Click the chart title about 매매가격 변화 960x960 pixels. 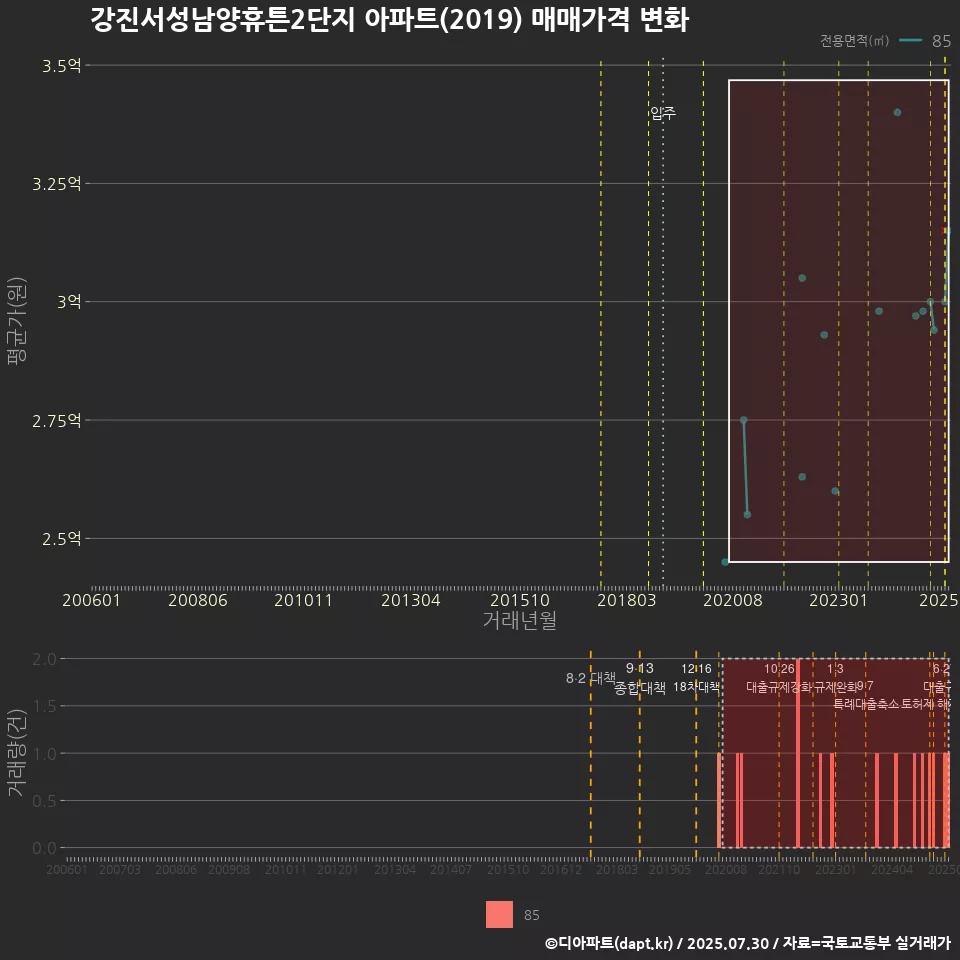pos(389,20)
